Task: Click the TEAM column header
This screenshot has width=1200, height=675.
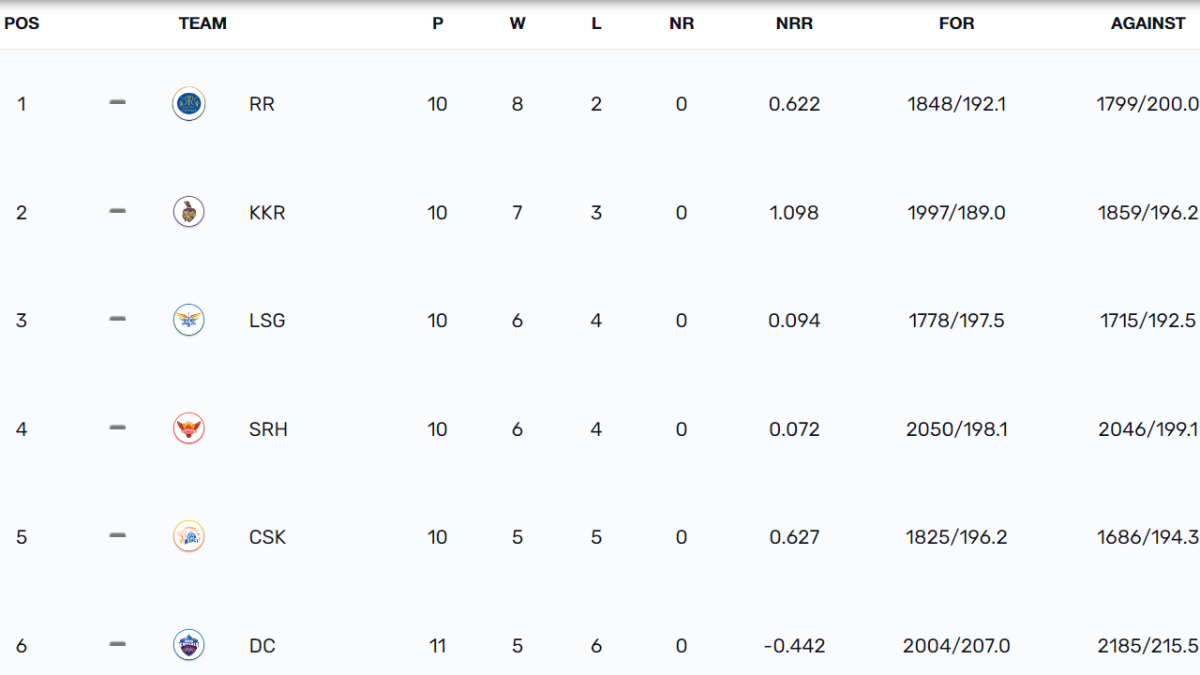Action: 203,24
